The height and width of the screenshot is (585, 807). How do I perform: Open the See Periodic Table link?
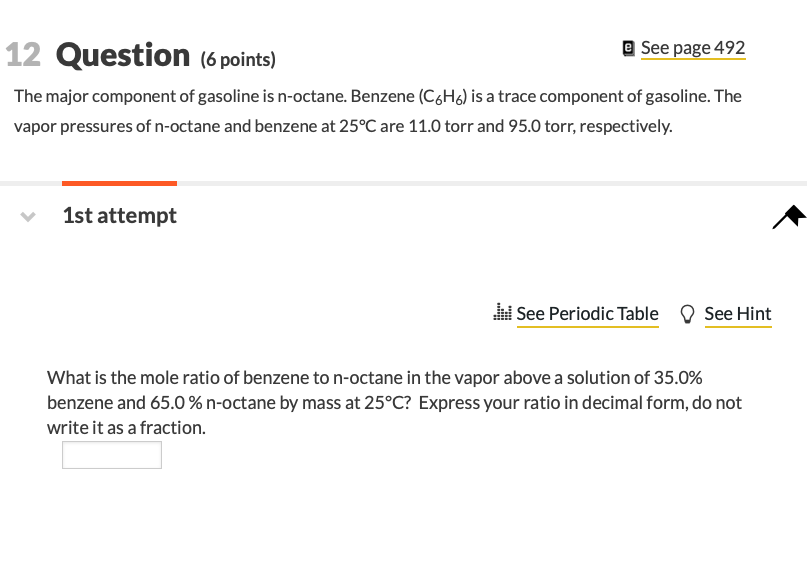pyautogui.click(x=587, y=313)
